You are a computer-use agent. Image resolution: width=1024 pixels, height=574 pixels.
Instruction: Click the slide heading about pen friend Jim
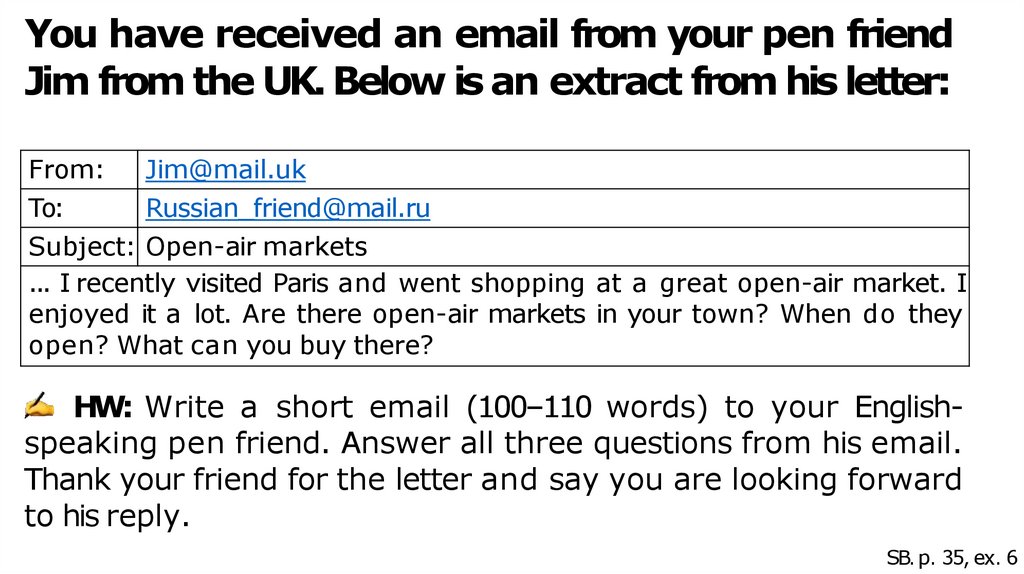(x=488, y=58)
